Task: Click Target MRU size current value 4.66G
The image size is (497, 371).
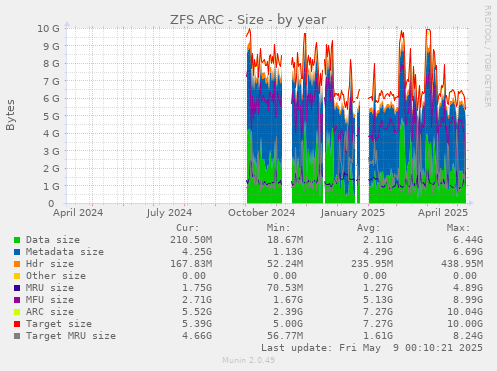Action: pyautogui.click(x=197, y=336)
